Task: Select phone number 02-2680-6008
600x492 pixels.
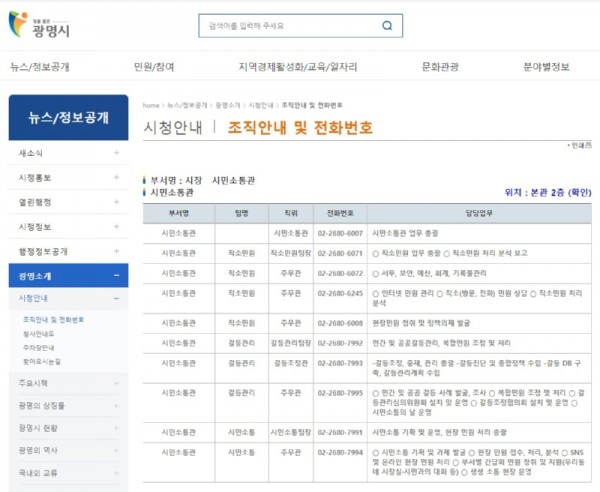Action: [x=340, y=323]
